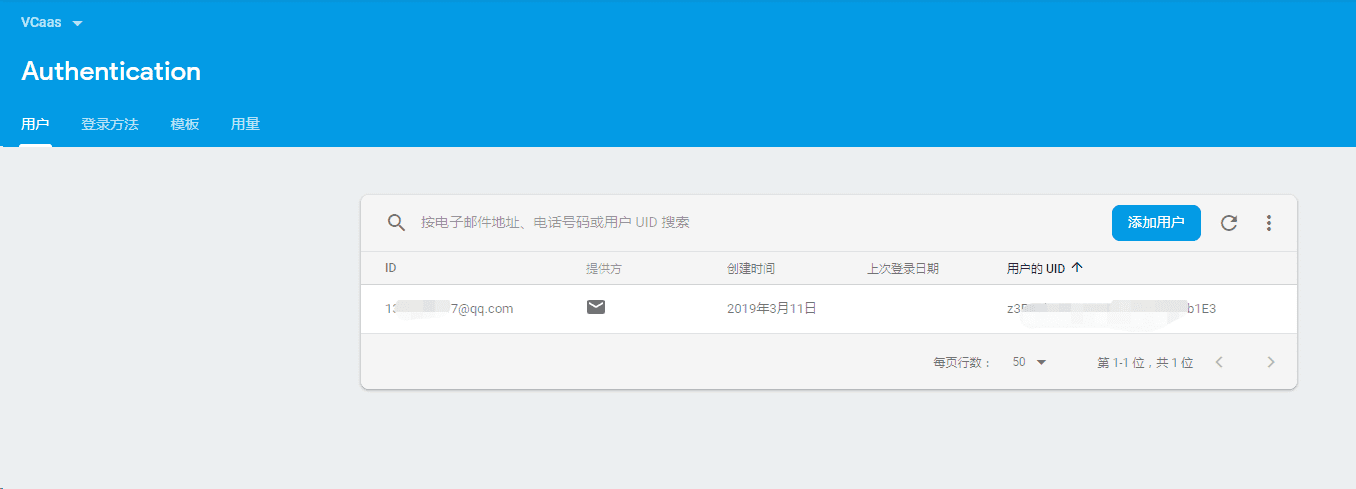1356x489 pixels.
Task: Click the email provider envelope icon
Action: coord(596,307)
